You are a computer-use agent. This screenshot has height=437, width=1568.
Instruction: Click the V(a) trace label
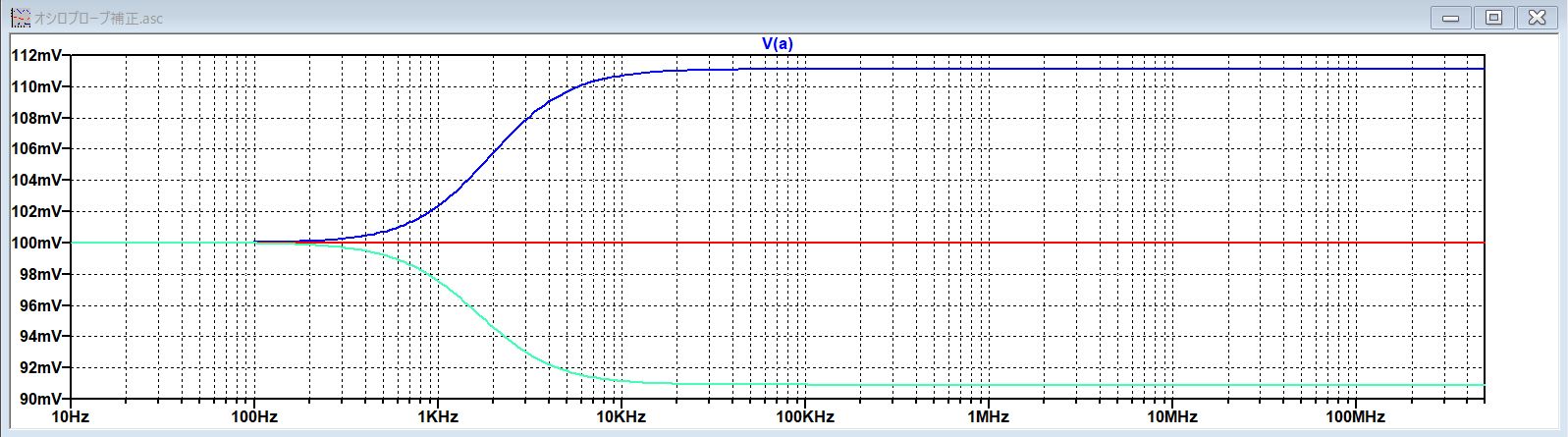point(778,43)
